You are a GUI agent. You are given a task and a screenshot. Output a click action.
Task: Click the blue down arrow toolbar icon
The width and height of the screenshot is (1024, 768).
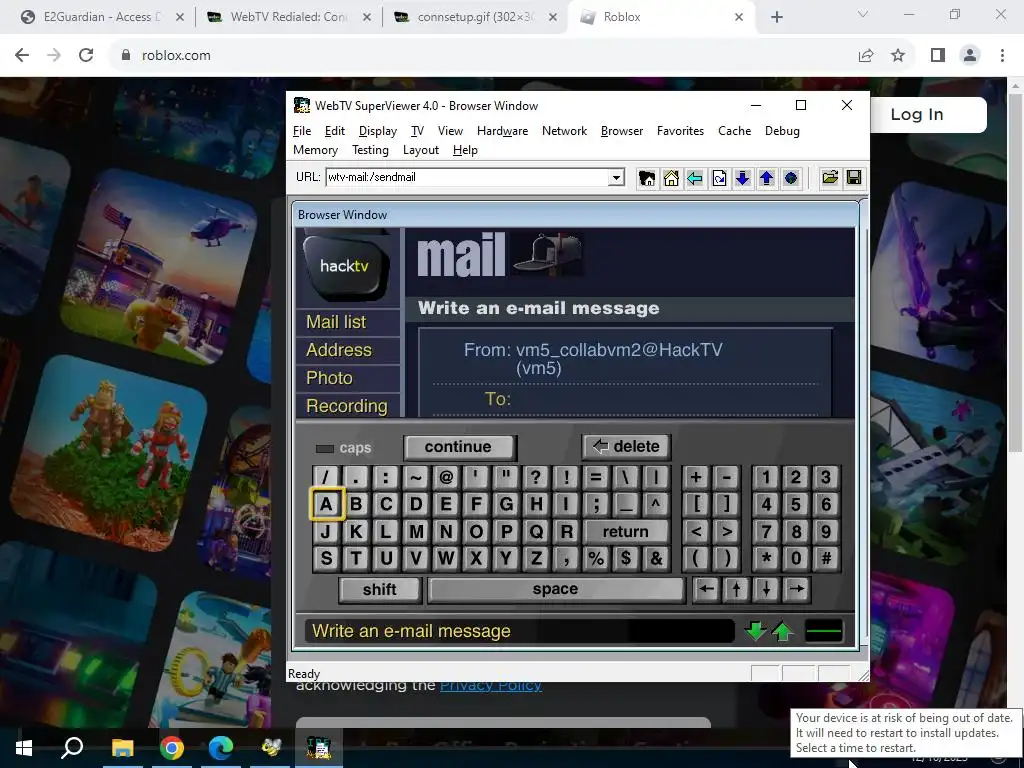coord(743,178)
